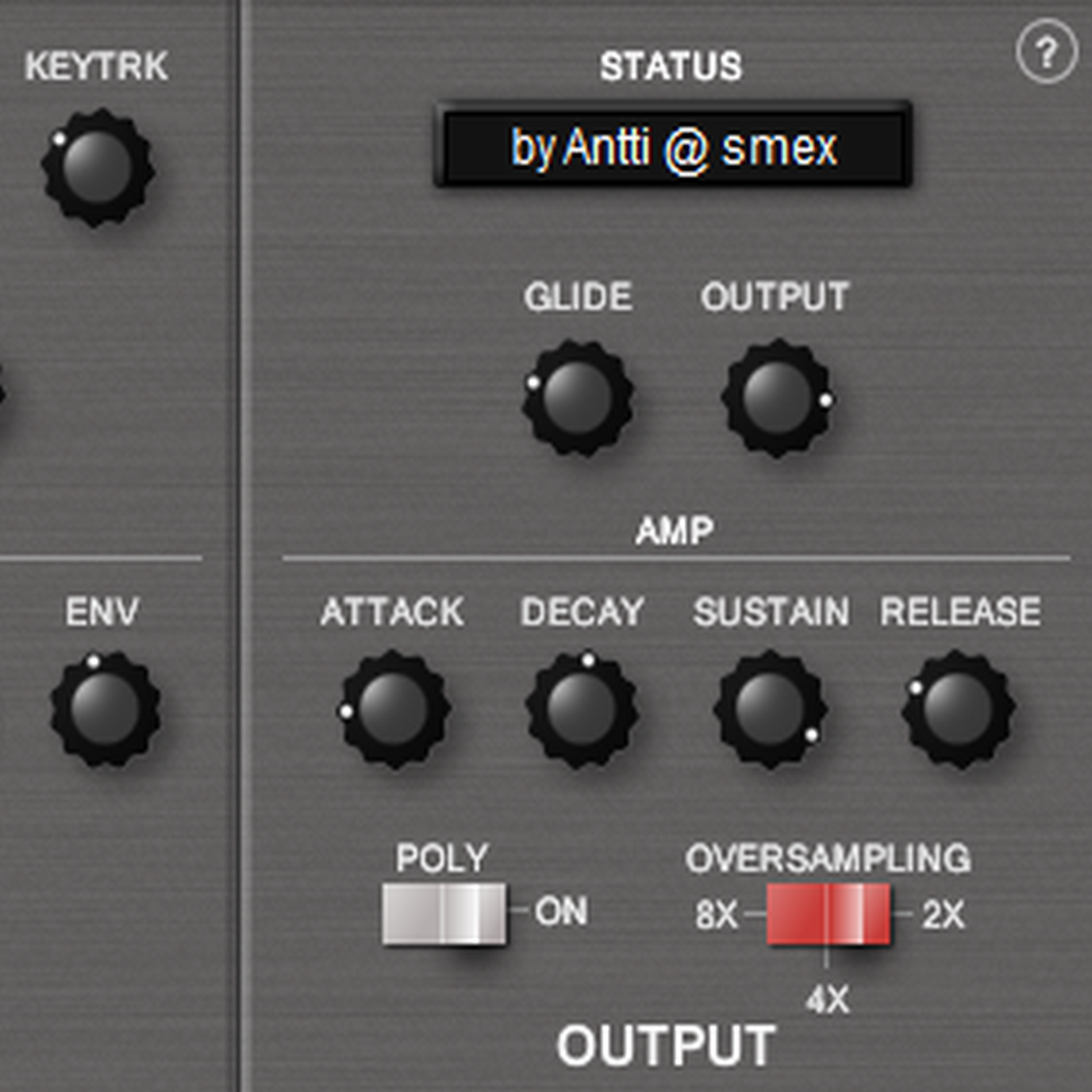Click the amp DECAY knob

pos(582,710)
